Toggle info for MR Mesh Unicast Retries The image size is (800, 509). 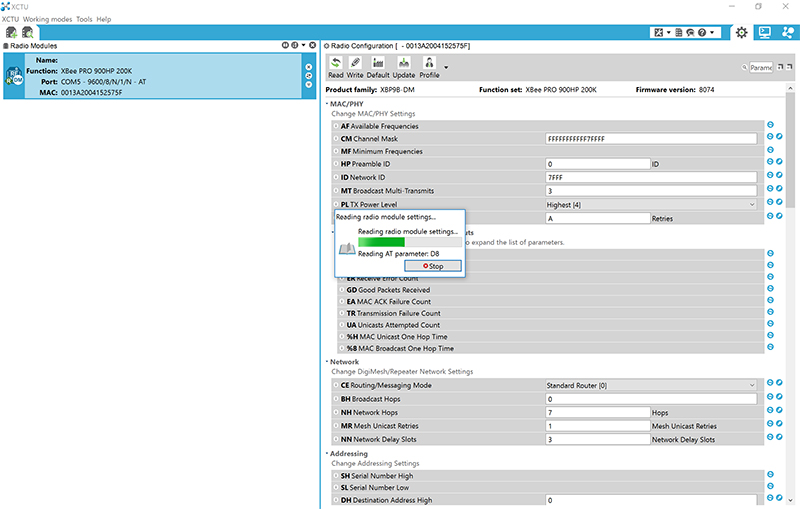coord(336,426)
